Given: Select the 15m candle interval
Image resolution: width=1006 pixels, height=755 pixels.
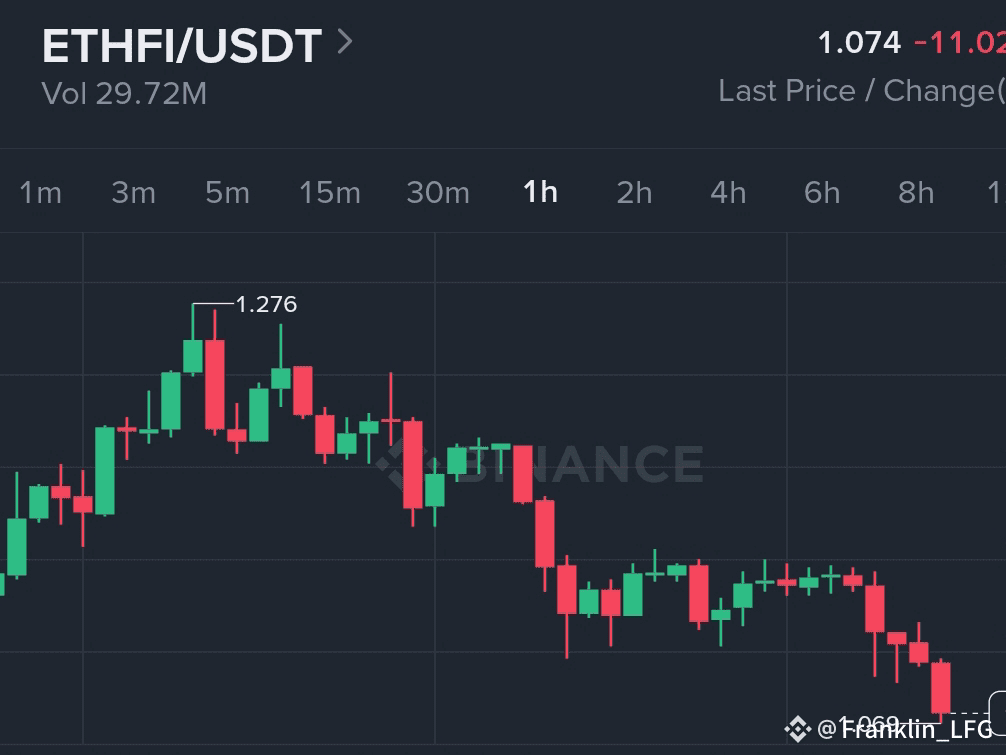Looking at the screenshot, I should 330,193.
